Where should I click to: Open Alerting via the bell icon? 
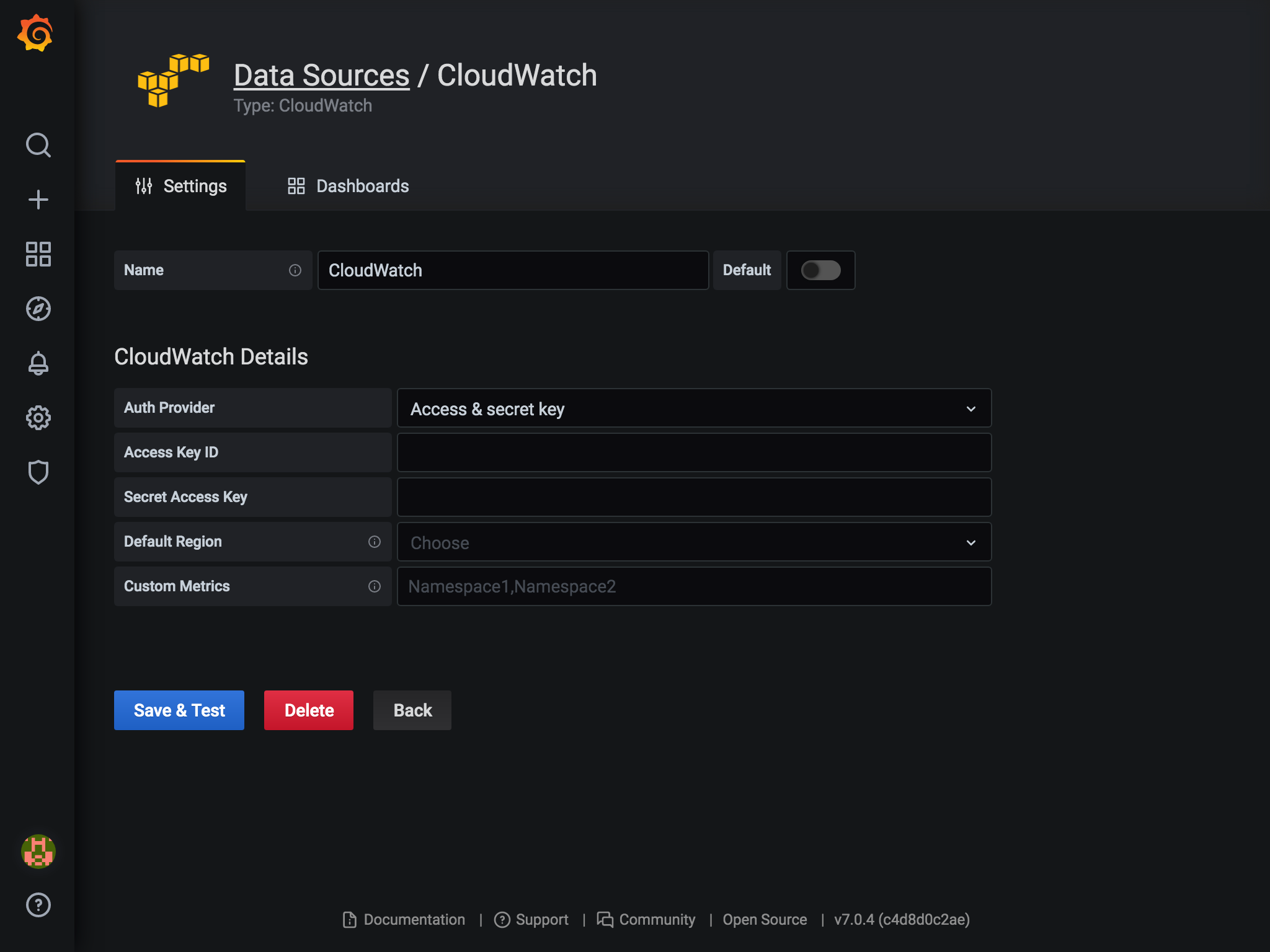pyautogui.click(x=38, y=363)
